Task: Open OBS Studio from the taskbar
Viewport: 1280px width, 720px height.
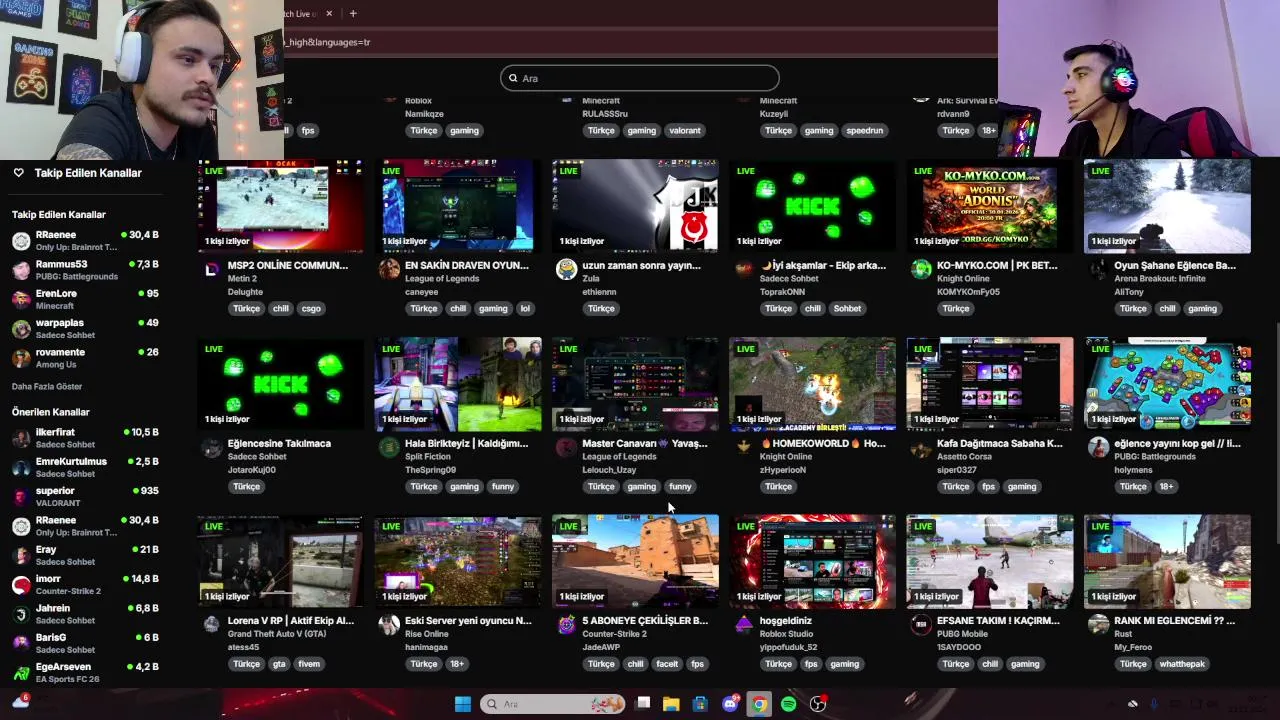Action: coord(818,704)
